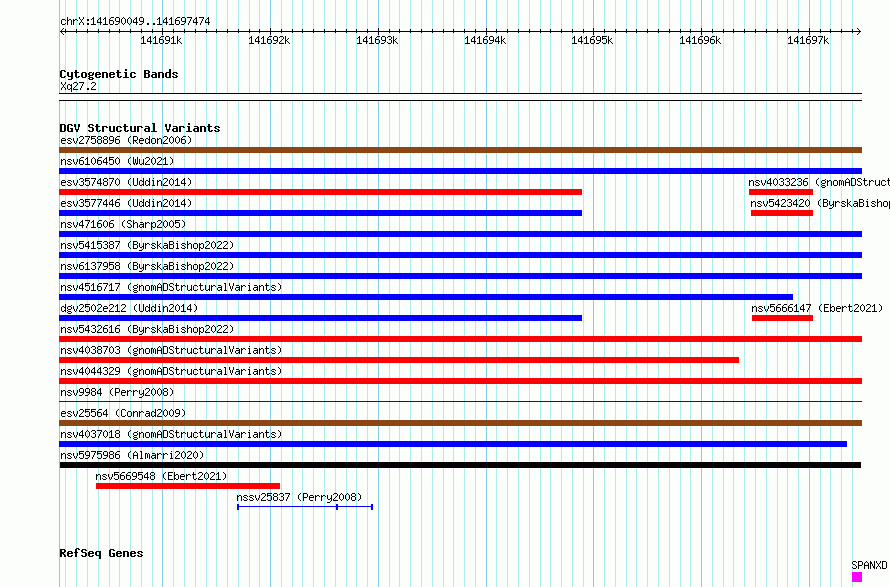Select the brown esv25564 variant bar
The image size is (890, 587).
[x=460, y=423]
